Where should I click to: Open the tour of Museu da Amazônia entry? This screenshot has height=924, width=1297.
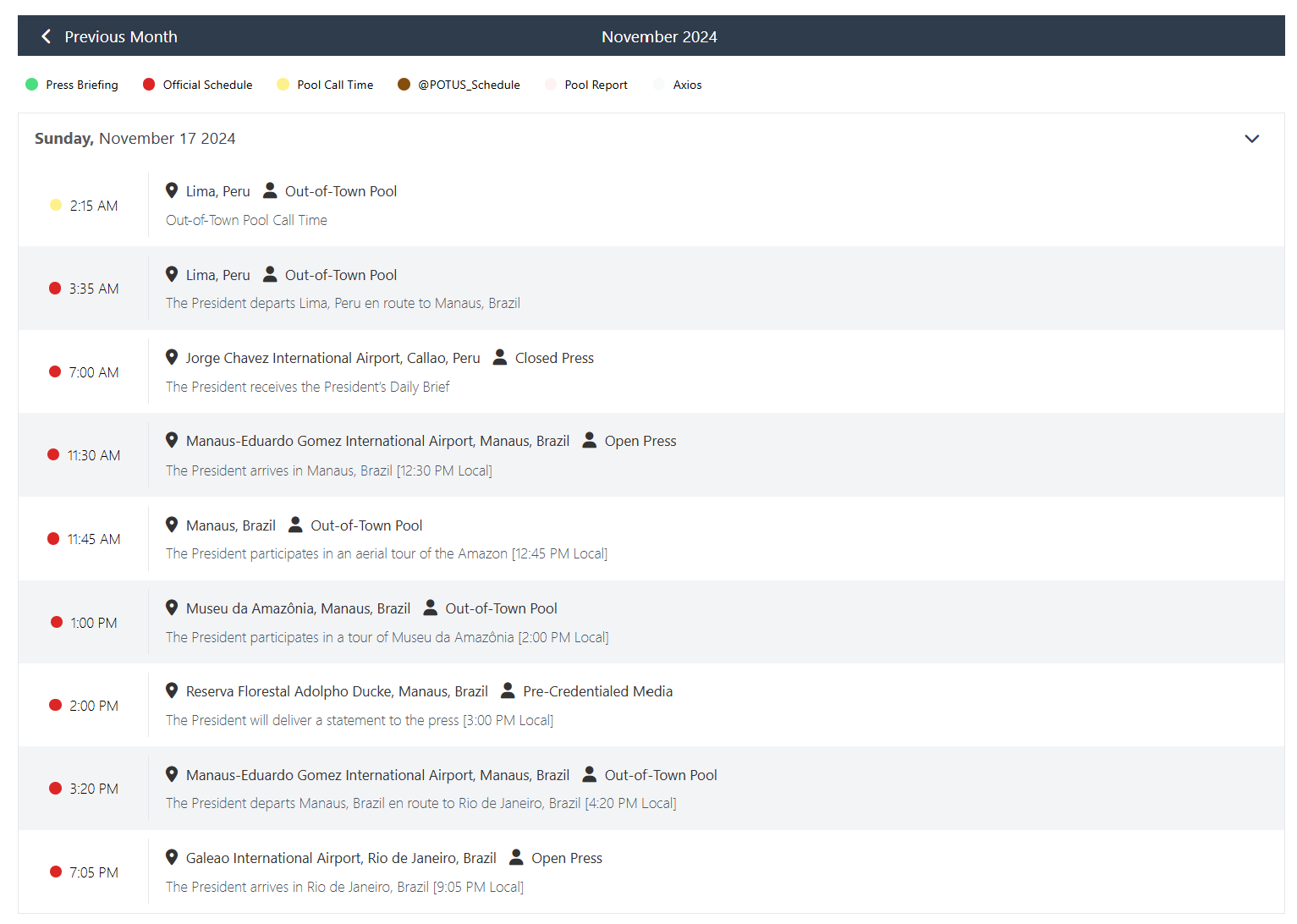pyautogui.click(x=387, y=637)
